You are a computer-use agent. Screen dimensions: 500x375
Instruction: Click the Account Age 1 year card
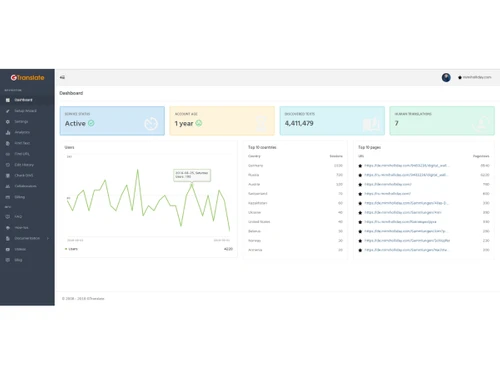click(222, 121)
